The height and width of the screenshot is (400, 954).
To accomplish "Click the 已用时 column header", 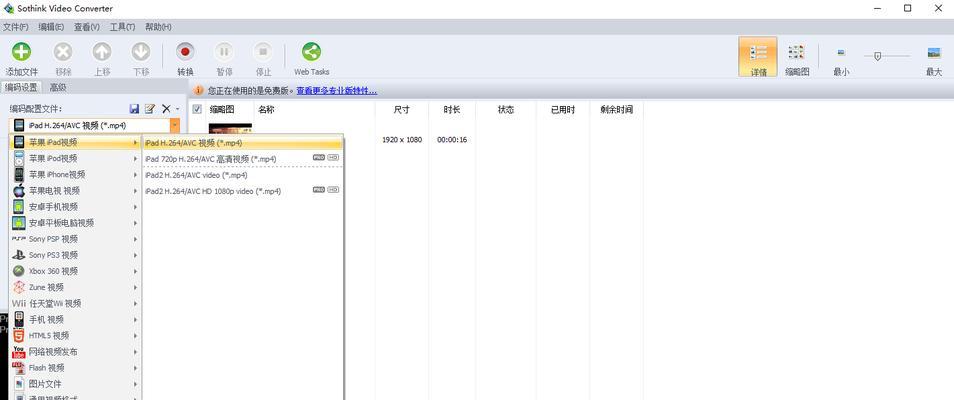I will pos(563,110).
